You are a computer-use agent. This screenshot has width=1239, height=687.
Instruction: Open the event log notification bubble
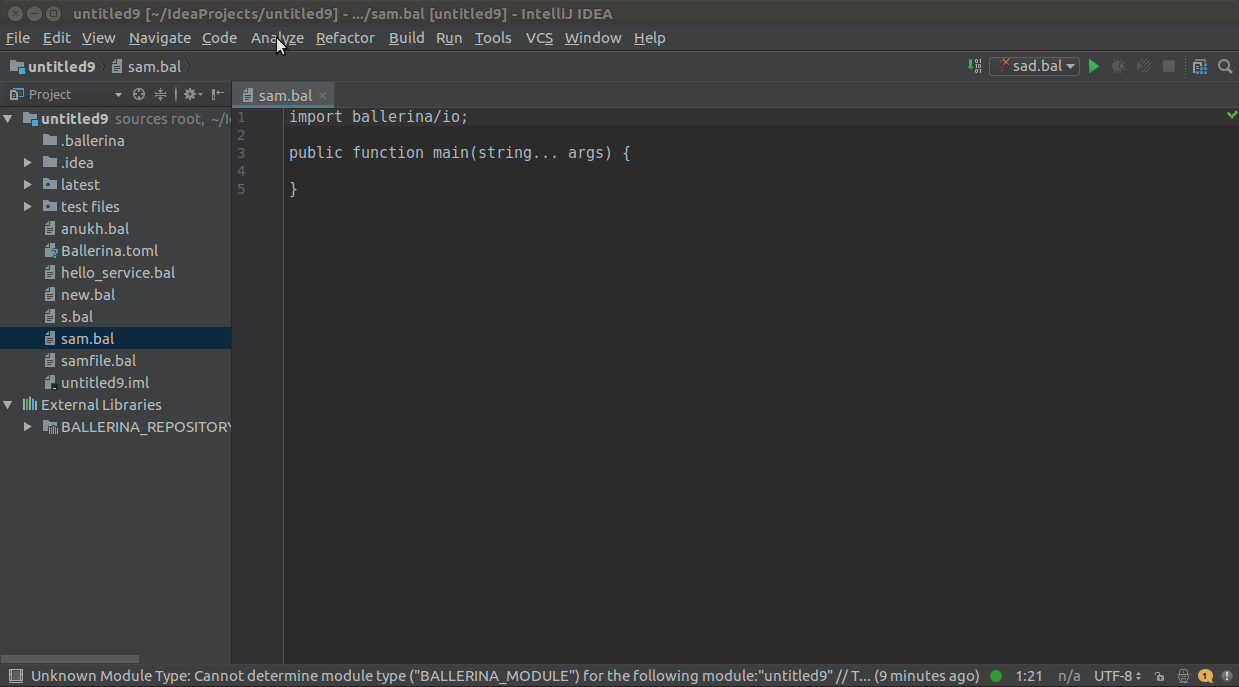[x=1206, y=676]
